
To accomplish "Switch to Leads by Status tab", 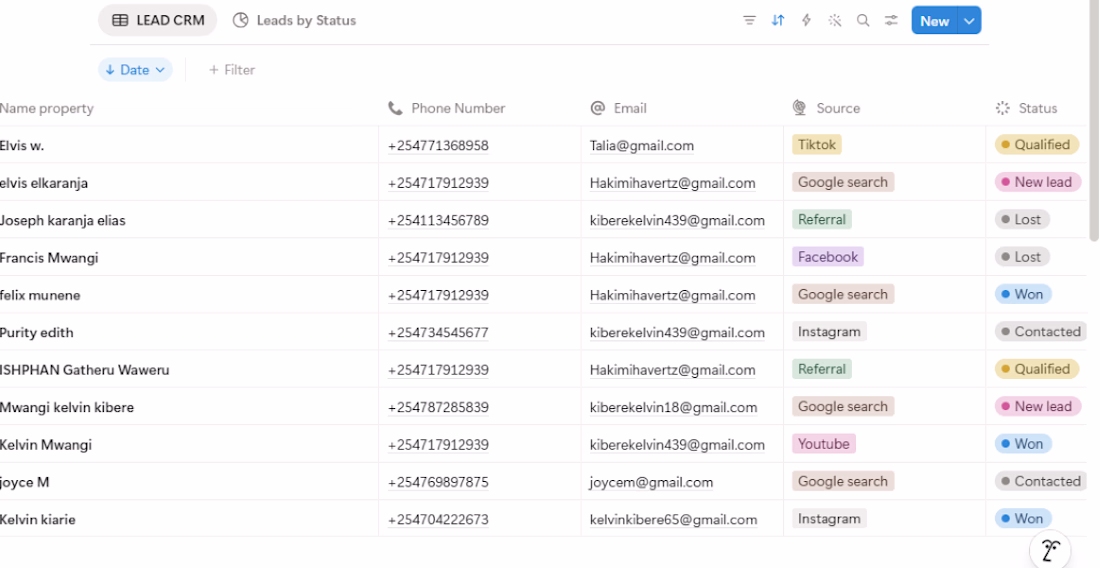I will [x=295, y=20].
